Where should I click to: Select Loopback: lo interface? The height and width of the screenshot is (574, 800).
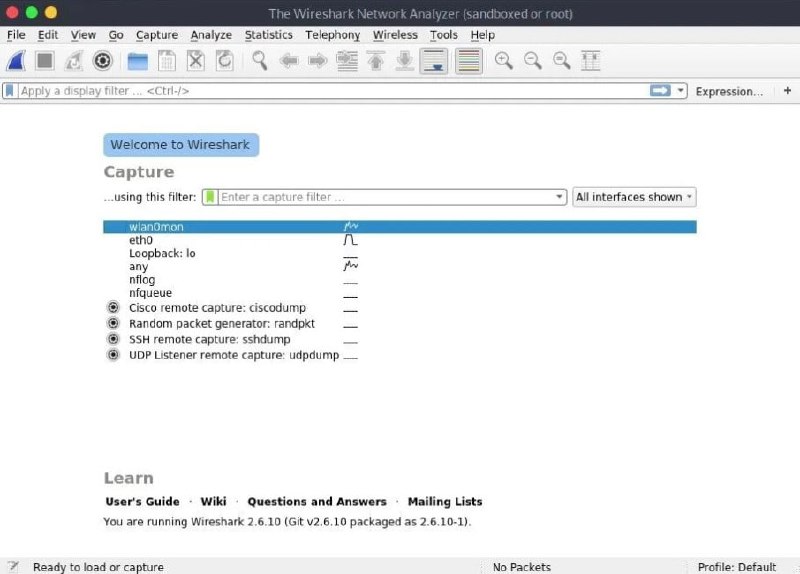(399, 253)
